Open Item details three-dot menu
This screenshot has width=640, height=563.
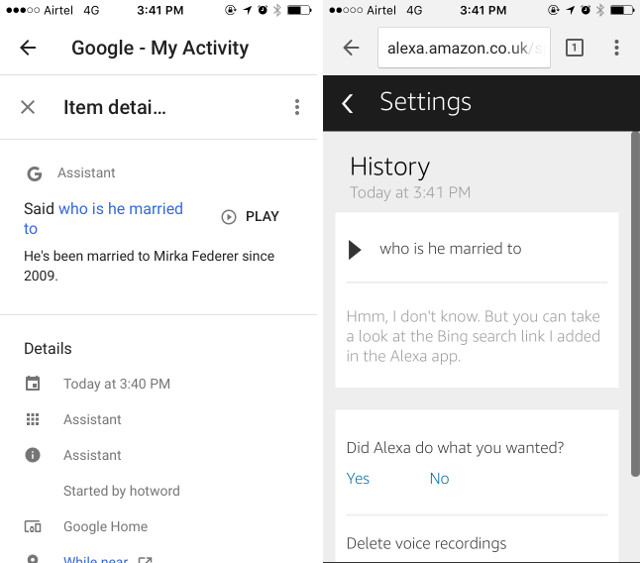pyautogui.click(x=297, y=107)
